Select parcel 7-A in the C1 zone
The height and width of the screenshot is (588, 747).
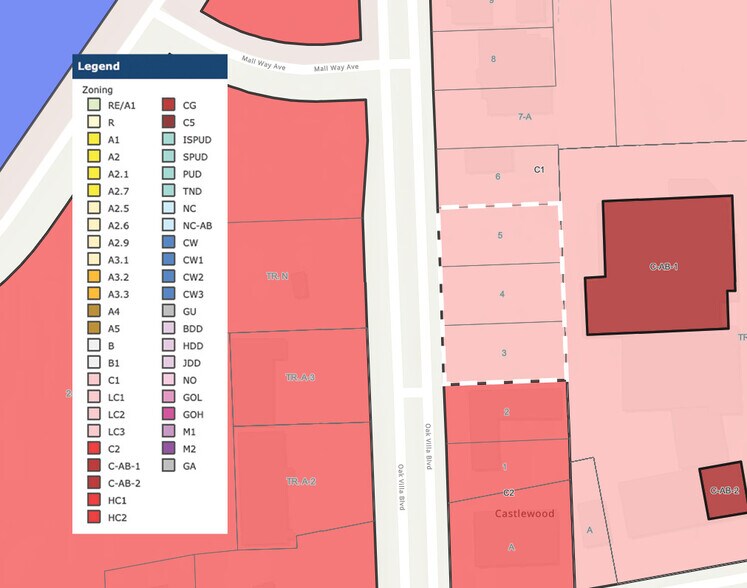tap(525, 117)
